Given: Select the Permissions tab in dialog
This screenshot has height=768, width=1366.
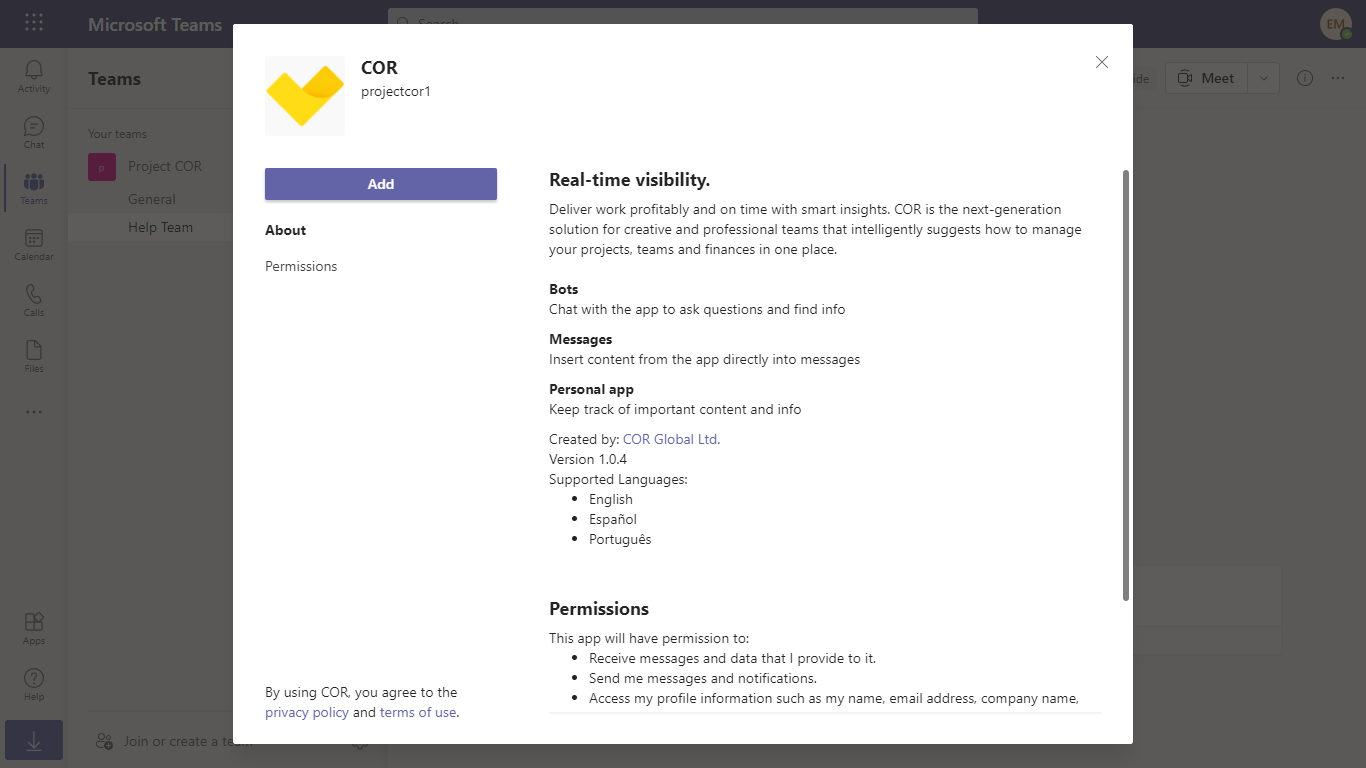Looking at the screenshot, I should 301,266.
